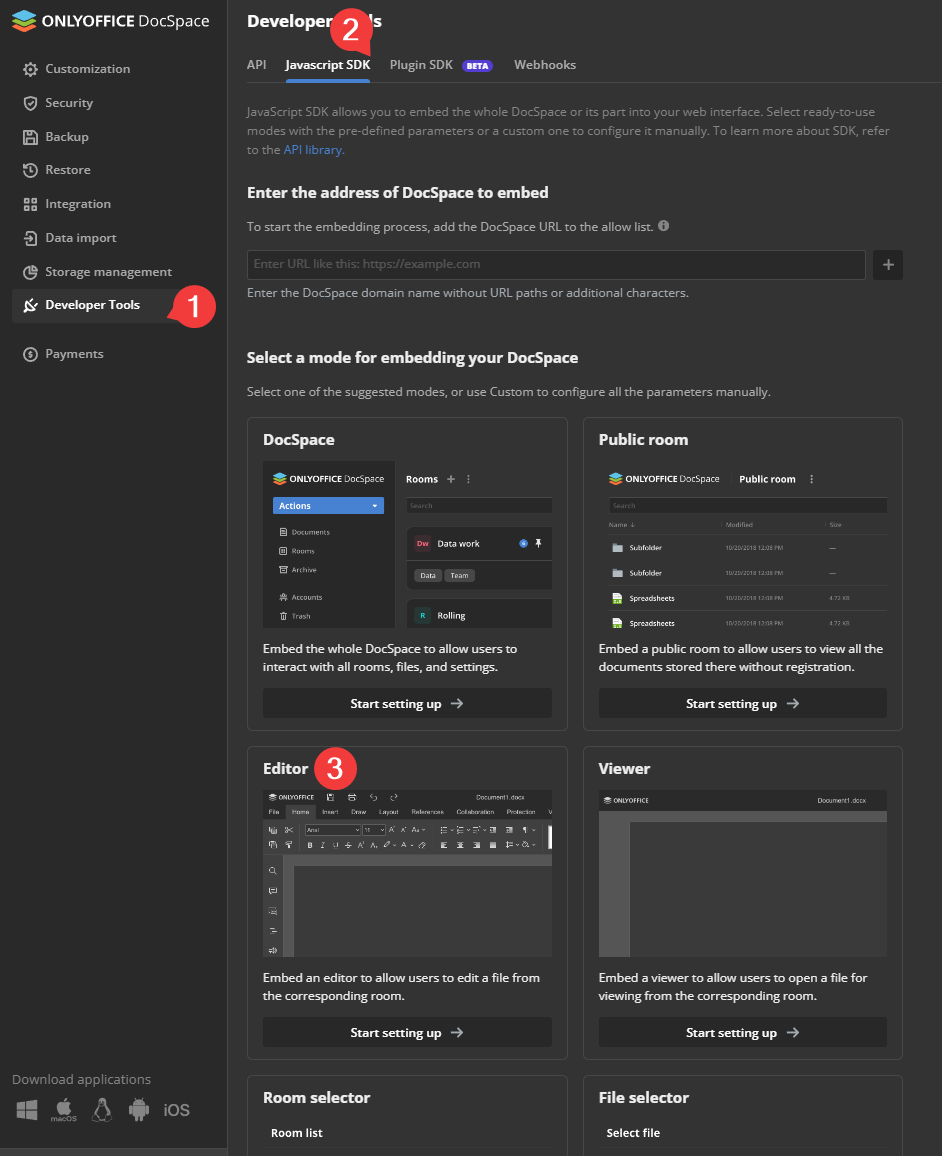Select Developer Tools in the sidebar
The width and height of the screenshot is (942, 1156).
(x=92, y=305)
